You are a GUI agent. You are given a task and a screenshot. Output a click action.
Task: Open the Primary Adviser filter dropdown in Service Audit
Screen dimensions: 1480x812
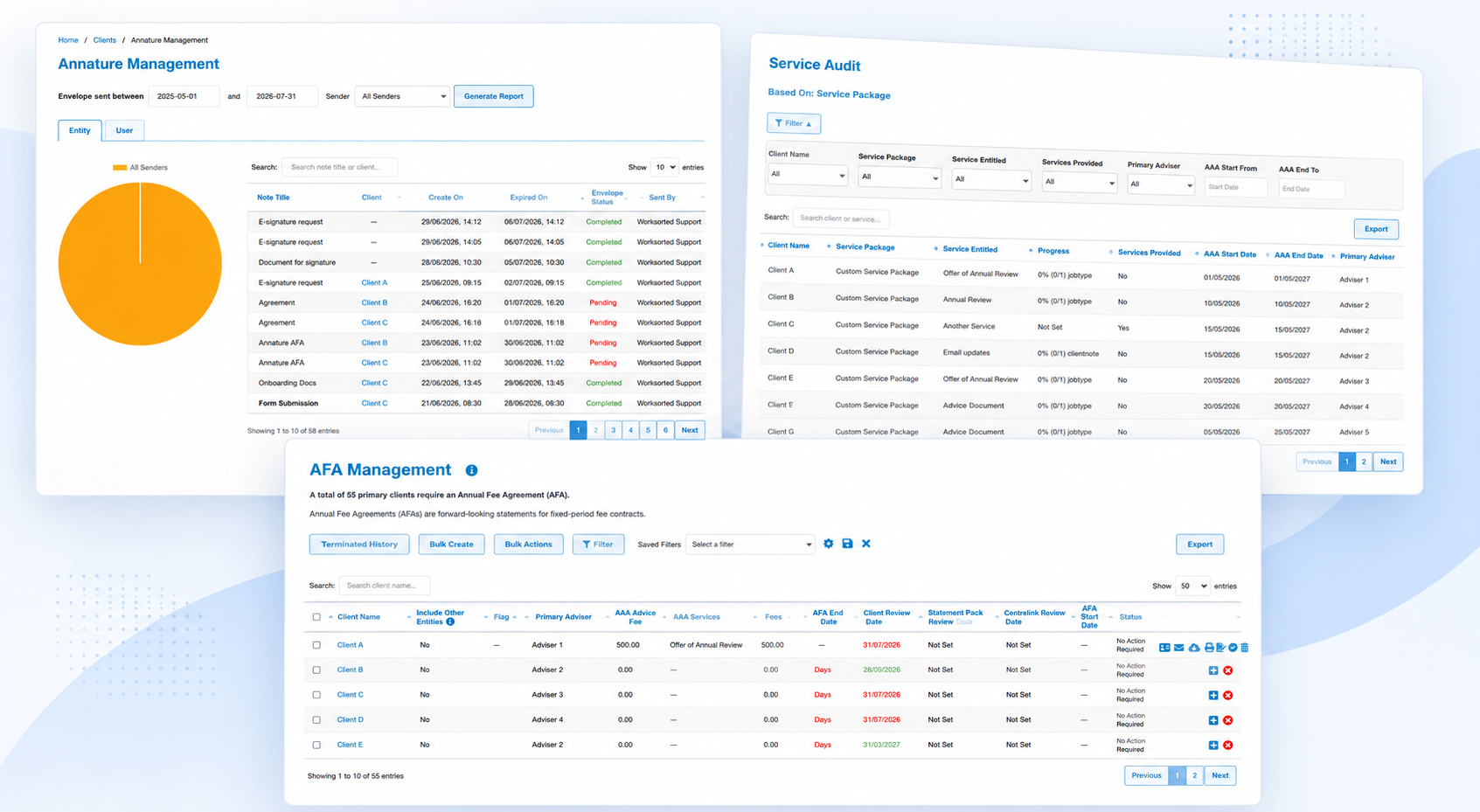[x=1161, y=184]
